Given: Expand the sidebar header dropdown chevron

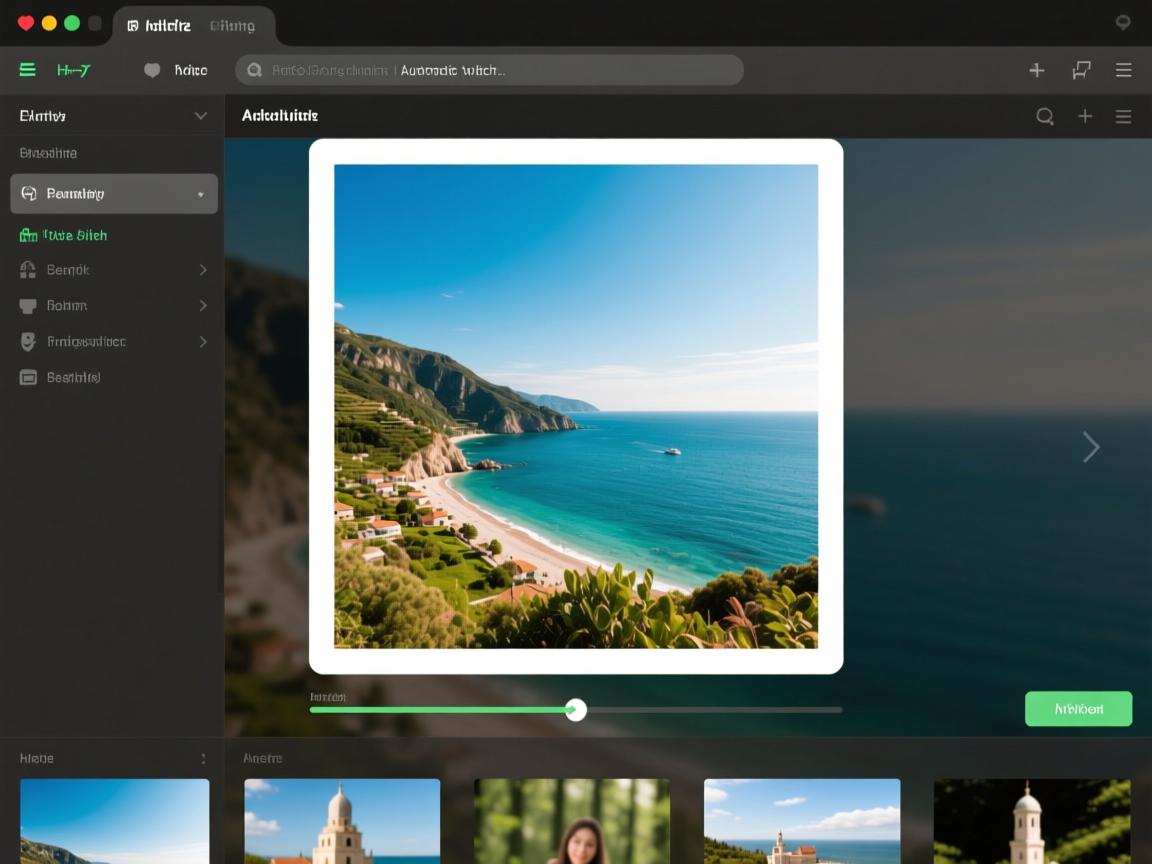Looking at the screenshot, I should point(201,116).
